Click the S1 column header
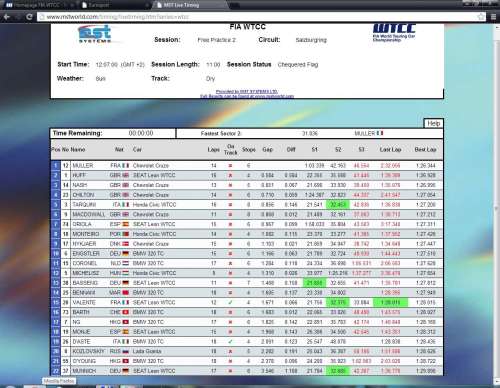The image size is (500, 388). pos(314,150)
